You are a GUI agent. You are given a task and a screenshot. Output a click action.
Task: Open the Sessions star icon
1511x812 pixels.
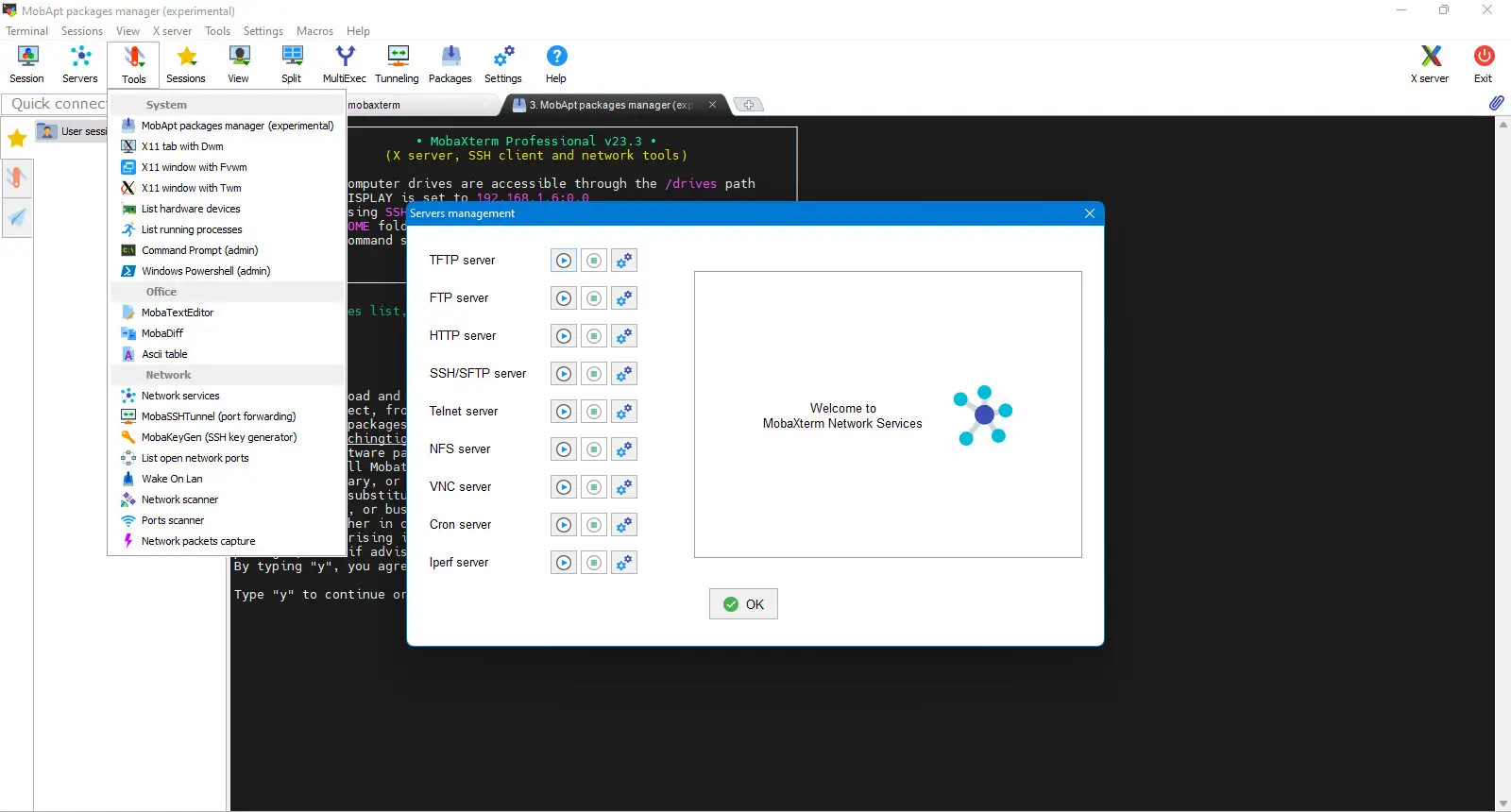click(186, 64)
